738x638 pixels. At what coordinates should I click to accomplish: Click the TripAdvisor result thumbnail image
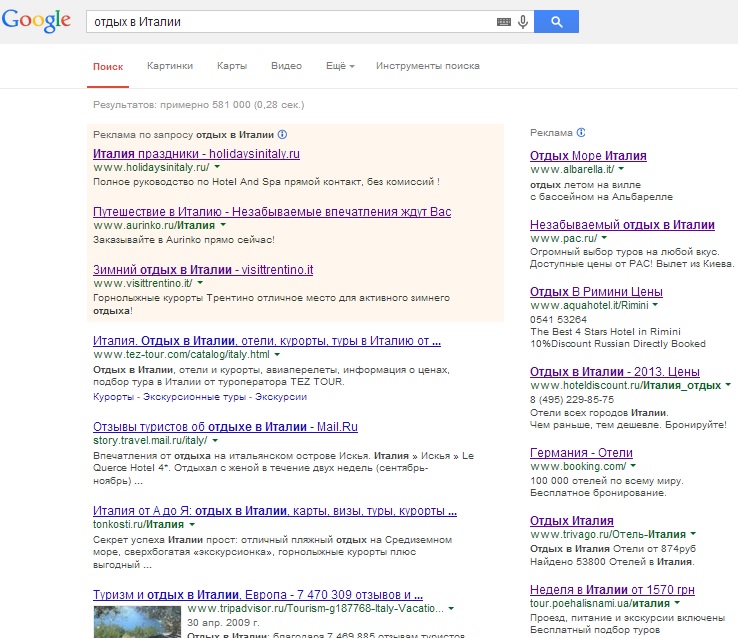[137, 622]
